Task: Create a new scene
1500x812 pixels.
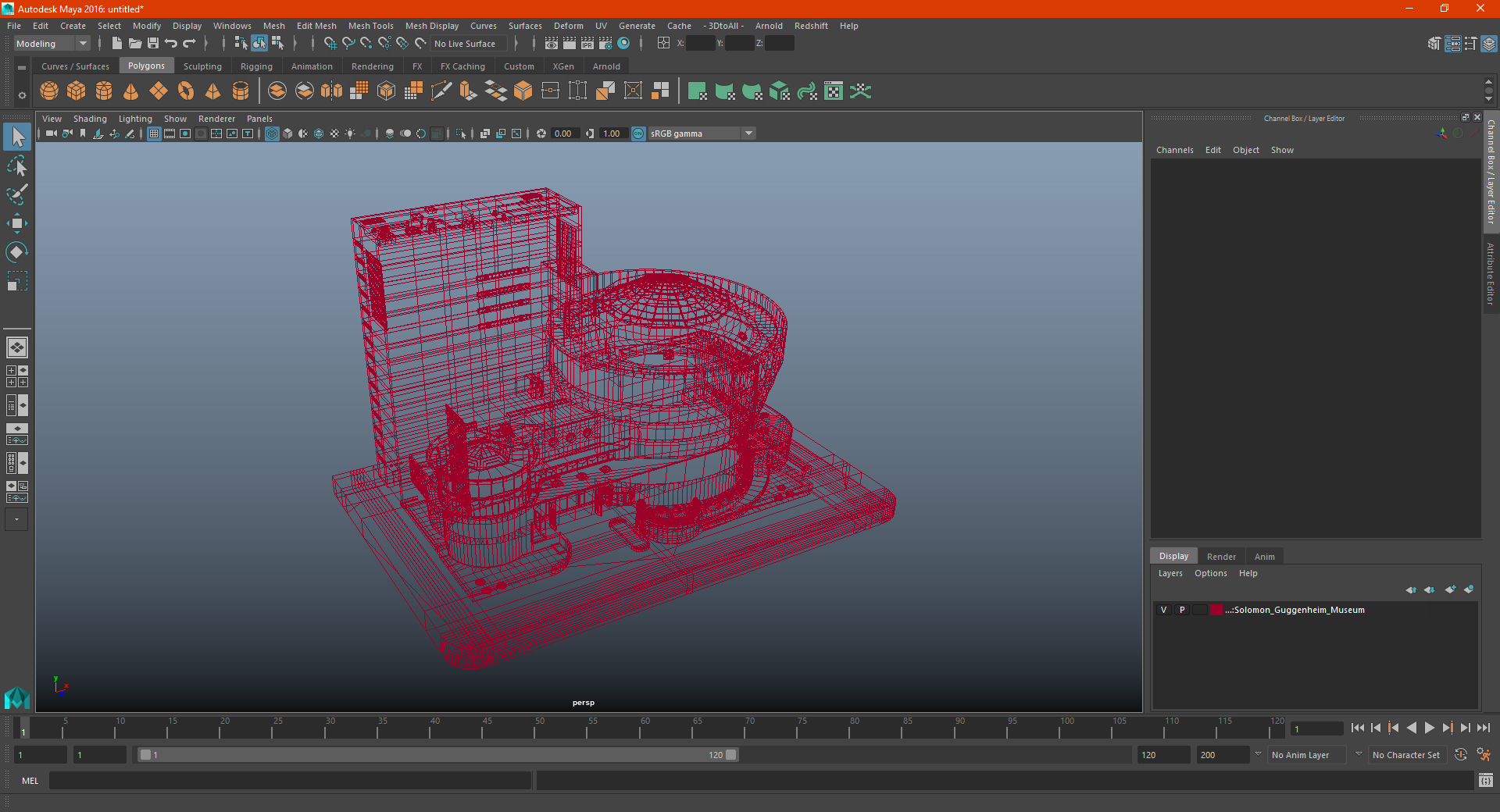Action: pos(116,44)
